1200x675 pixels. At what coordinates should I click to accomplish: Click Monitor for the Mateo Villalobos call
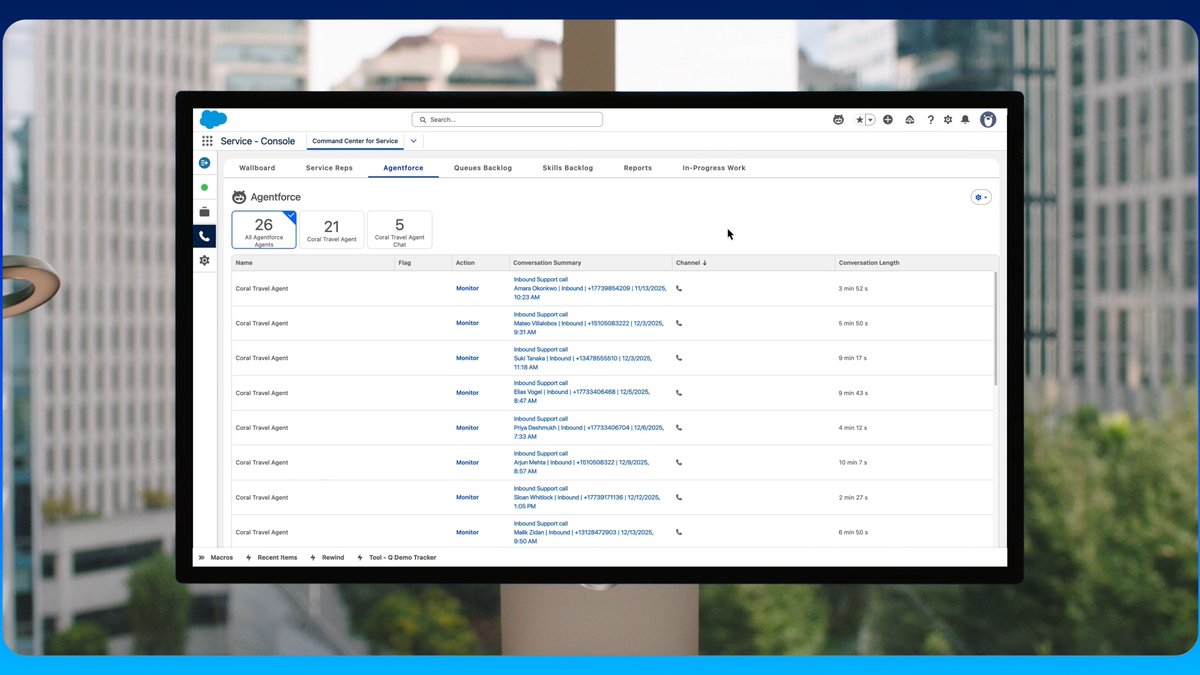point(467,323)
